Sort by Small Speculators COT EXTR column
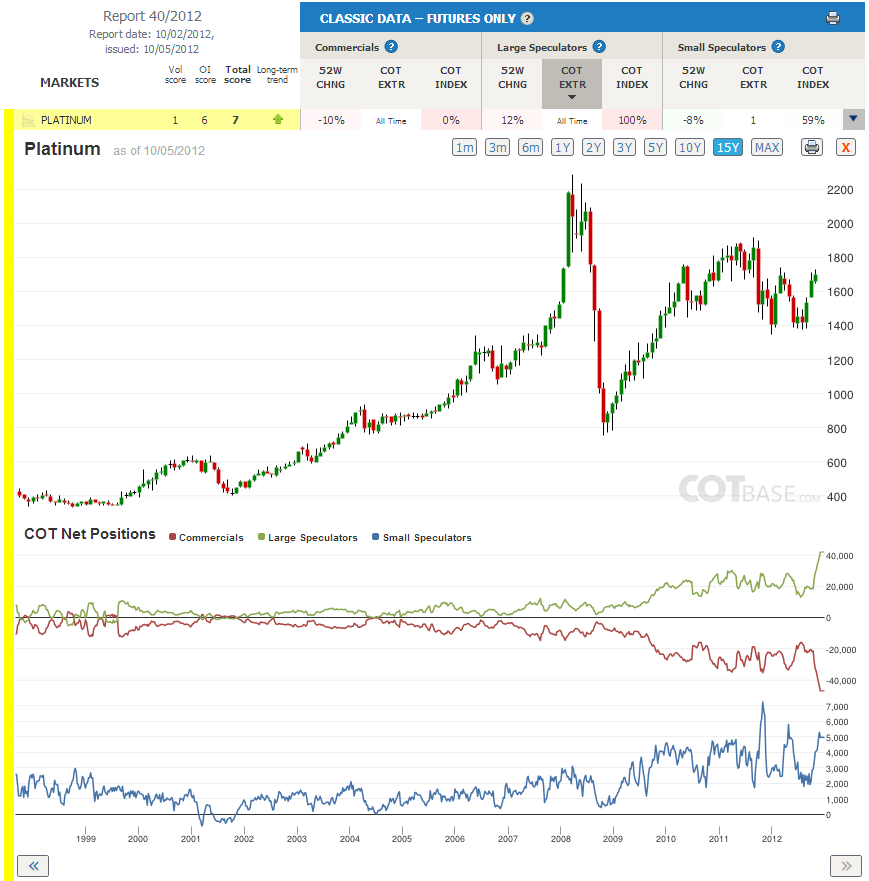 [x=753, y=78]
